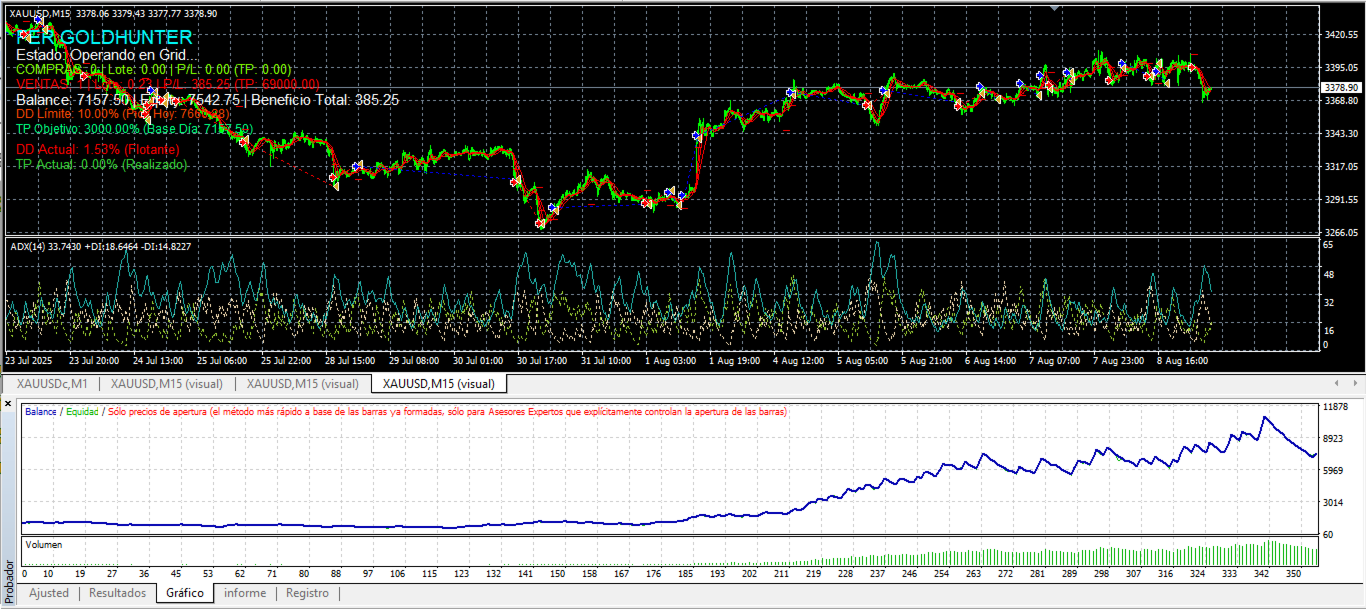Click the balance curve peak on the graph
Viewport: 1366px width, 609px height.
click(1265, 418)
